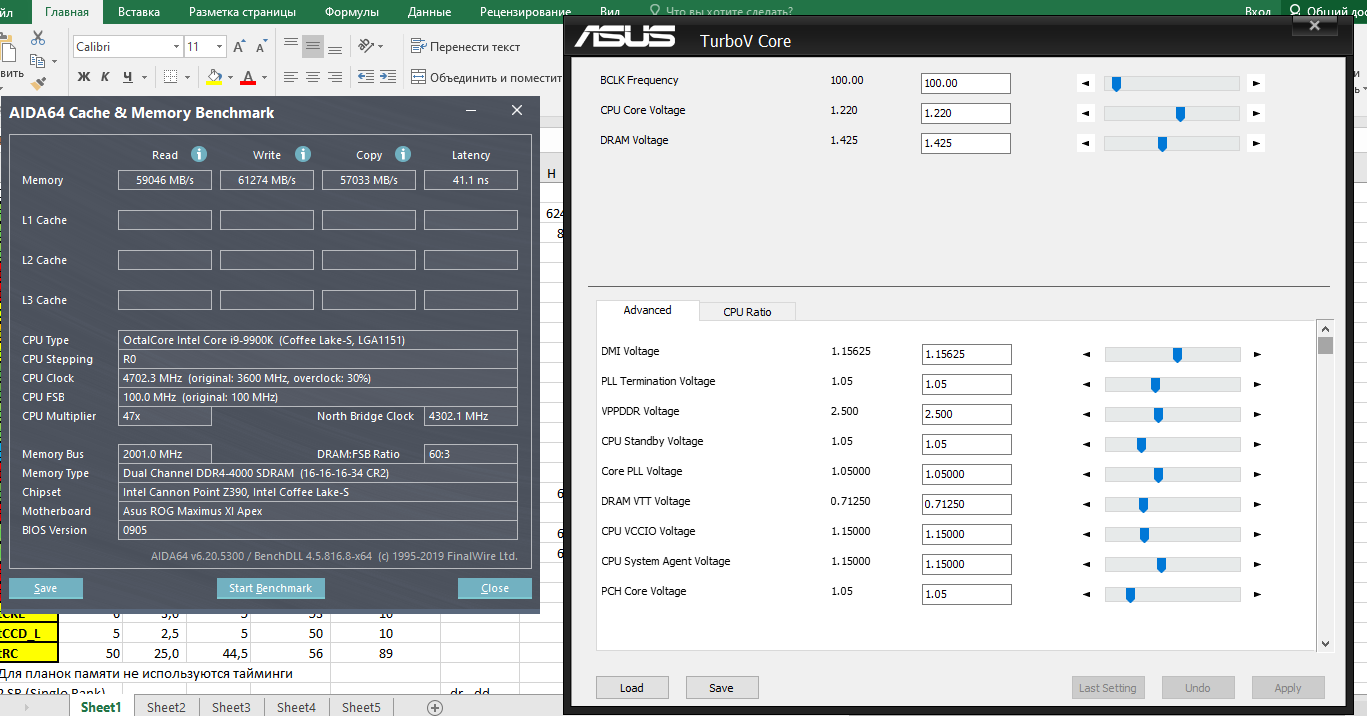Click the Copy icon in Excel ribbon
Image resolution: width=1367 pixels, height=716 pixels.
(x=37, y=61)
